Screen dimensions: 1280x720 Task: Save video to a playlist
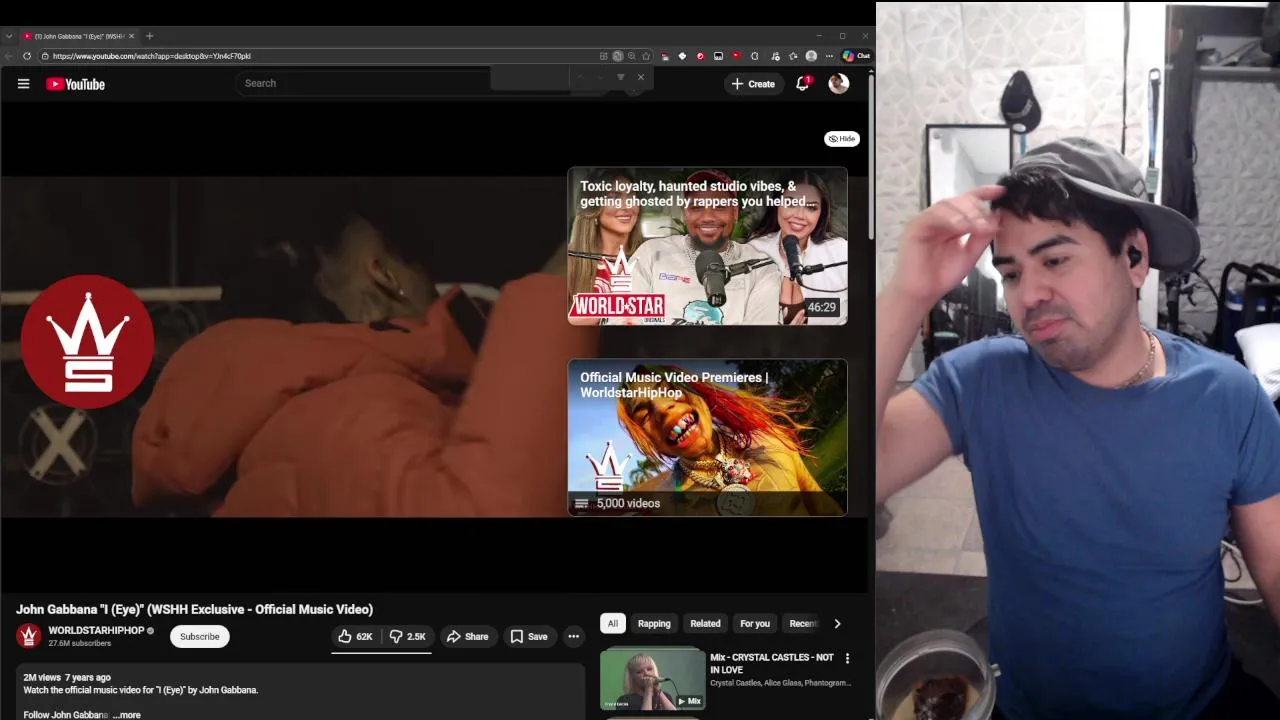528,637
